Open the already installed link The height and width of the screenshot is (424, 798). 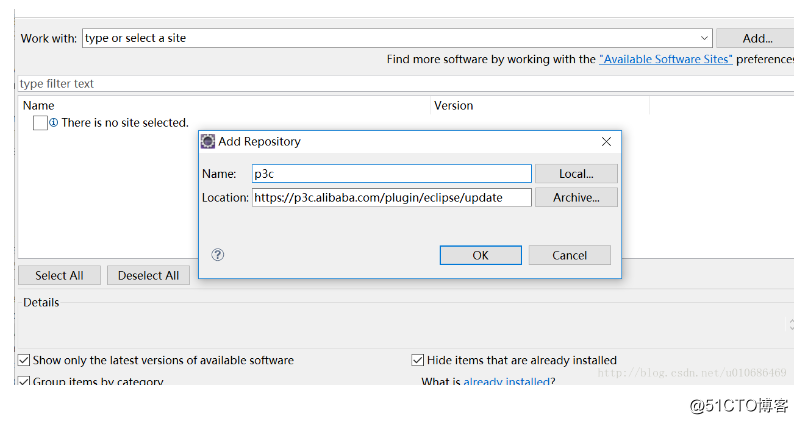(x=506, y=381)
